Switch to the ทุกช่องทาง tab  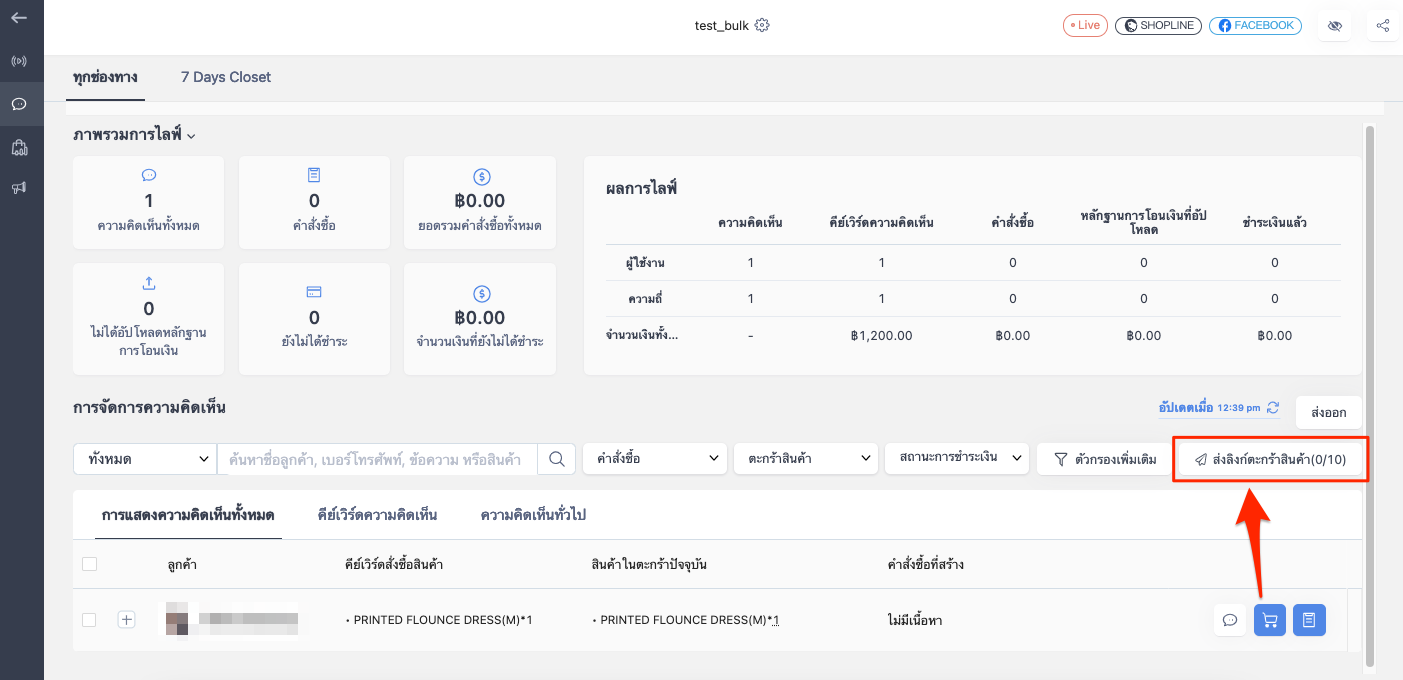click(x=105, y=77)
